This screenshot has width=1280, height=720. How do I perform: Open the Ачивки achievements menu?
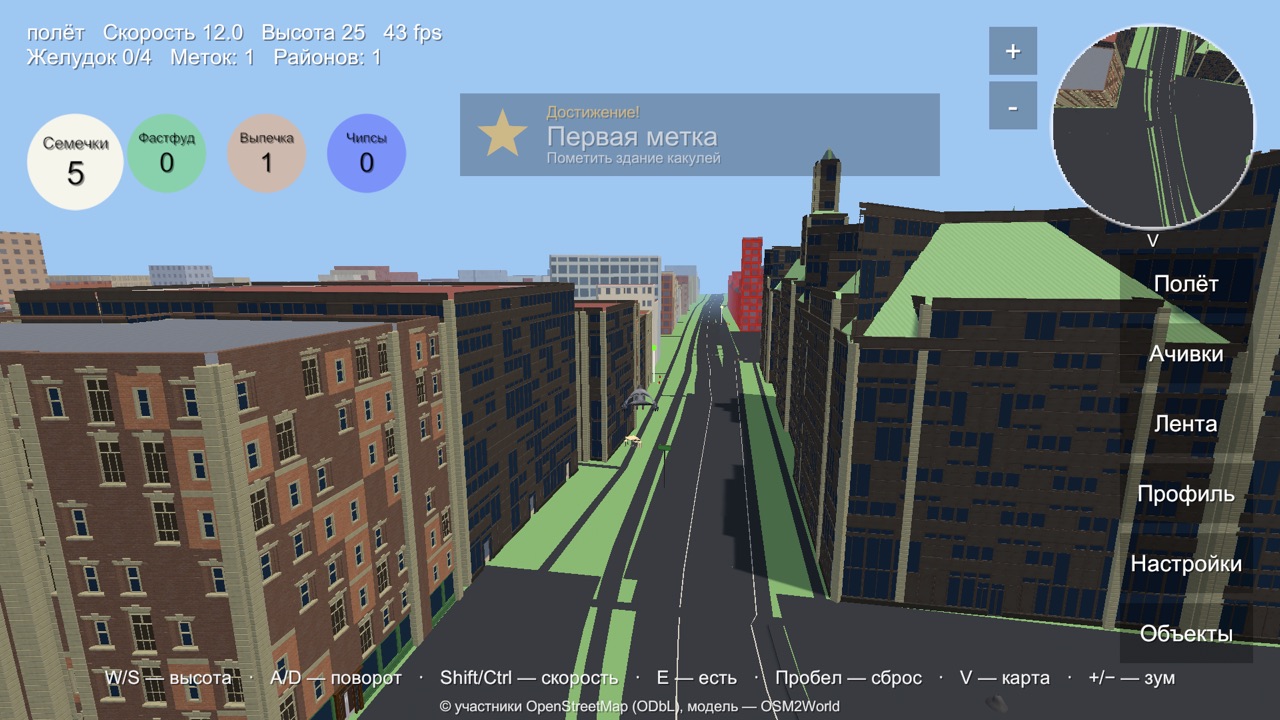[x=1186, y=354]
